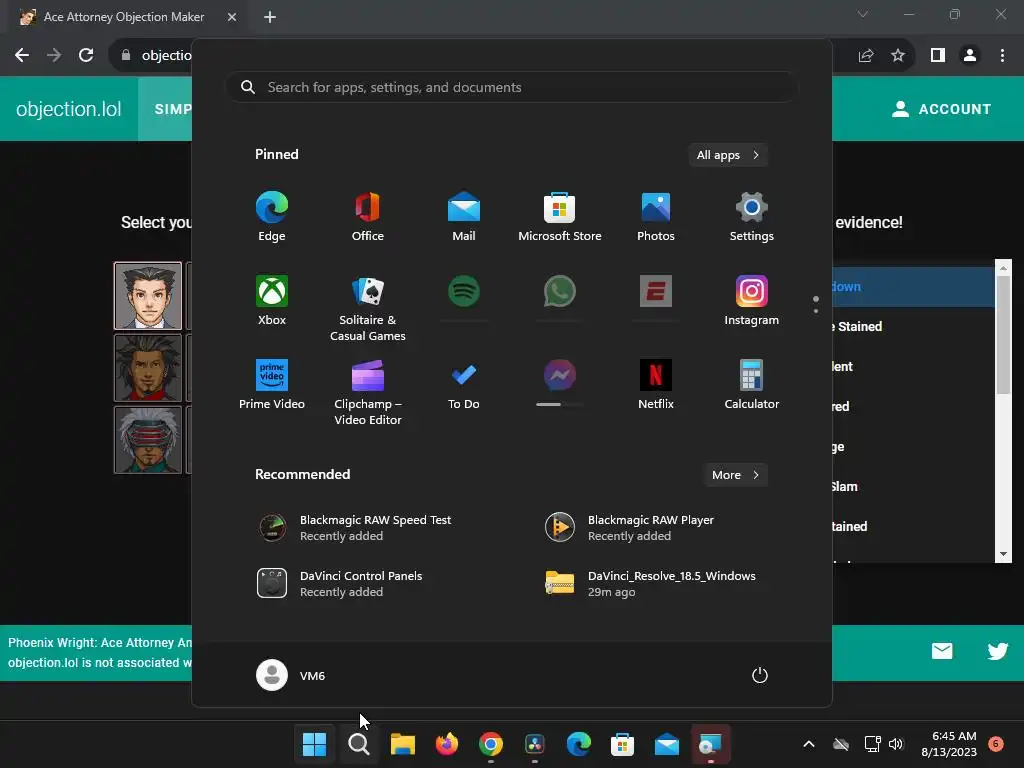Screen dimensions: 1024x768
Task: Open Instagram from the pinned apps
Action: (x=752, y=300)
